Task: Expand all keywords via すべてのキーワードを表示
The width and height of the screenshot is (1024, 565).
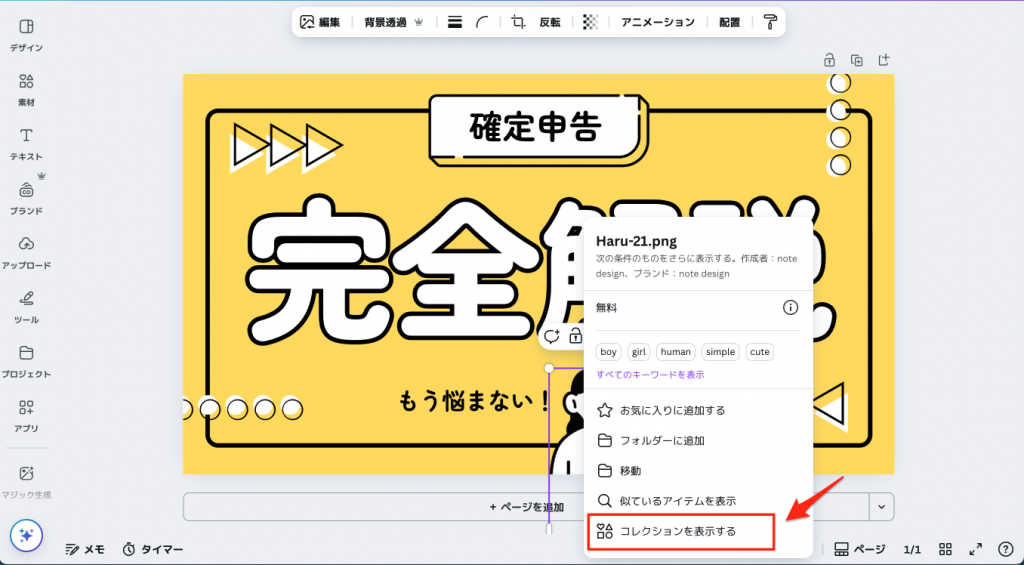Action: coord(650,375)
